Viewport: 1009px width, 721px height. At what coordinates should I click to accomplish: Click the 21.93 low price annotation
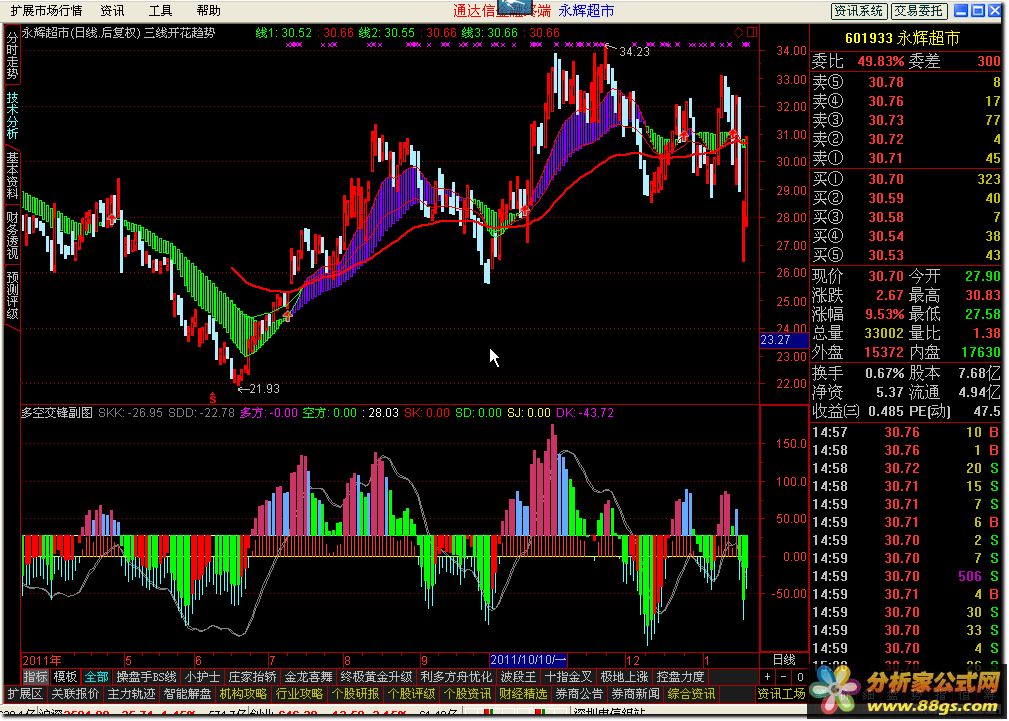tap(264, 389)
